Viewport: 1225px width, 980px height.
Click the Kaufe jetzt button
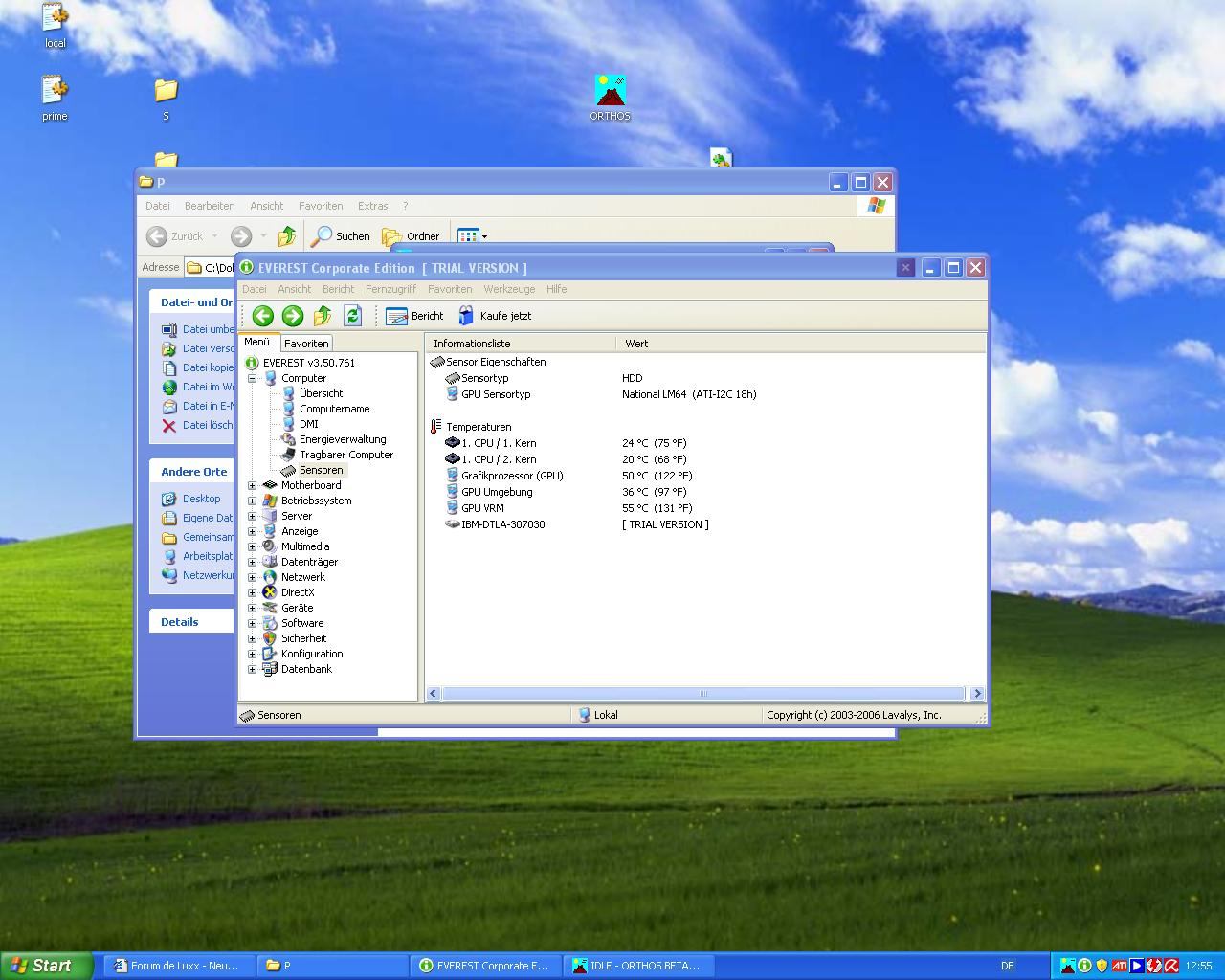coord(494,316)
